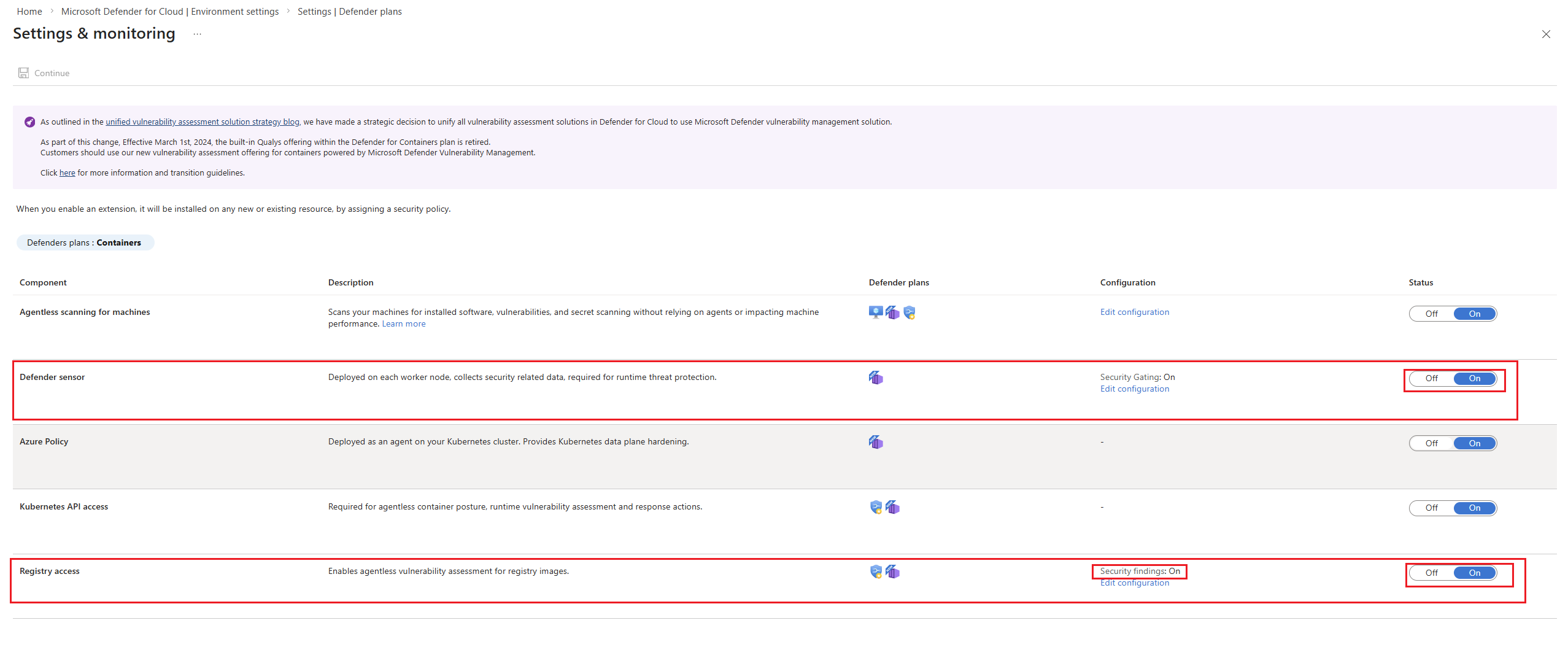The image size is (1568, 647).
Task: Click the 'Security findings: On' configuration text
Action: coord(1140,571)
